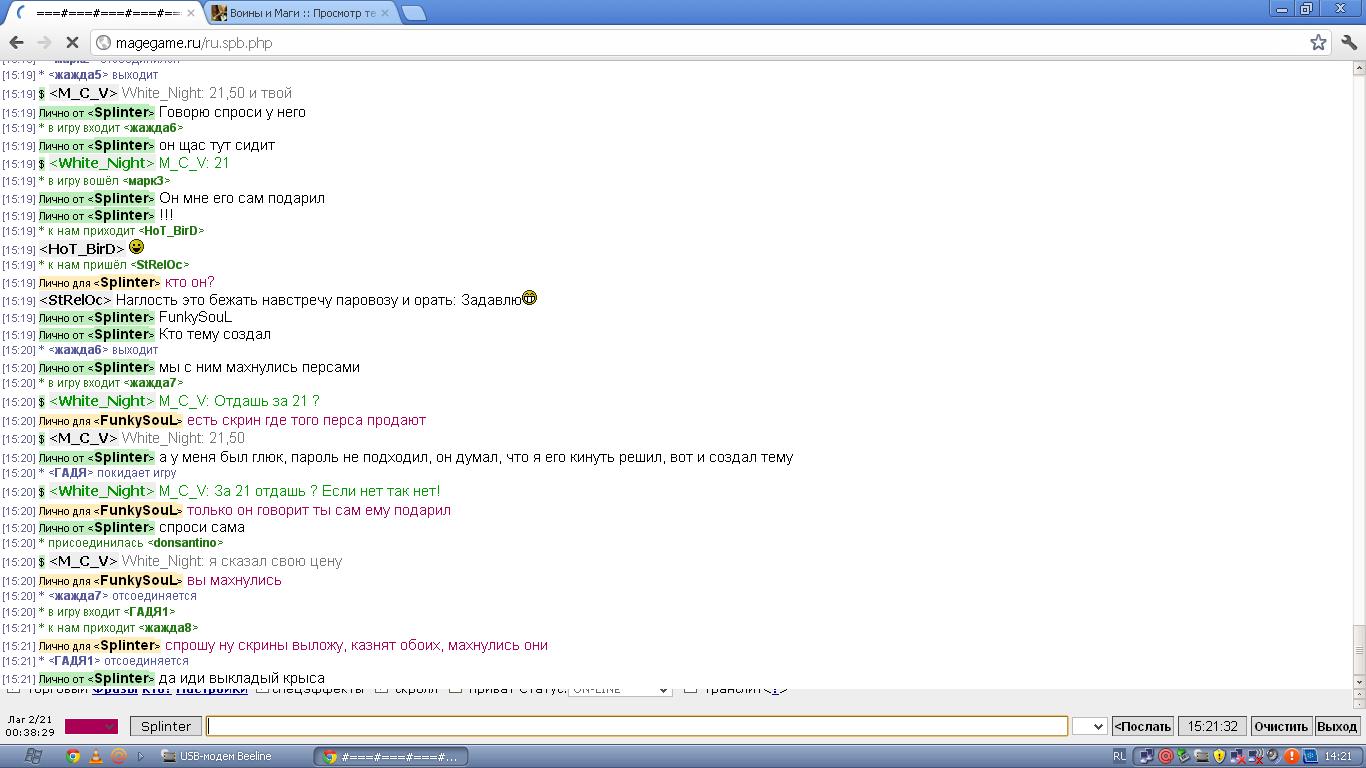1366x768 pixels.
Task: Click the Очистить clear button
Action: 1281,727
